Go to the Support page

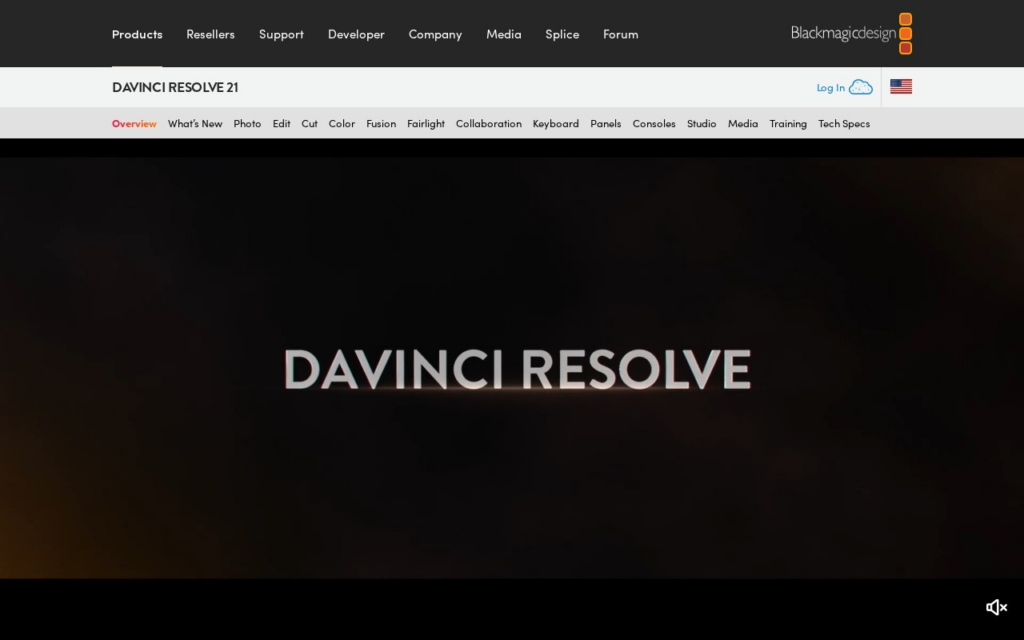click(281, 34)
